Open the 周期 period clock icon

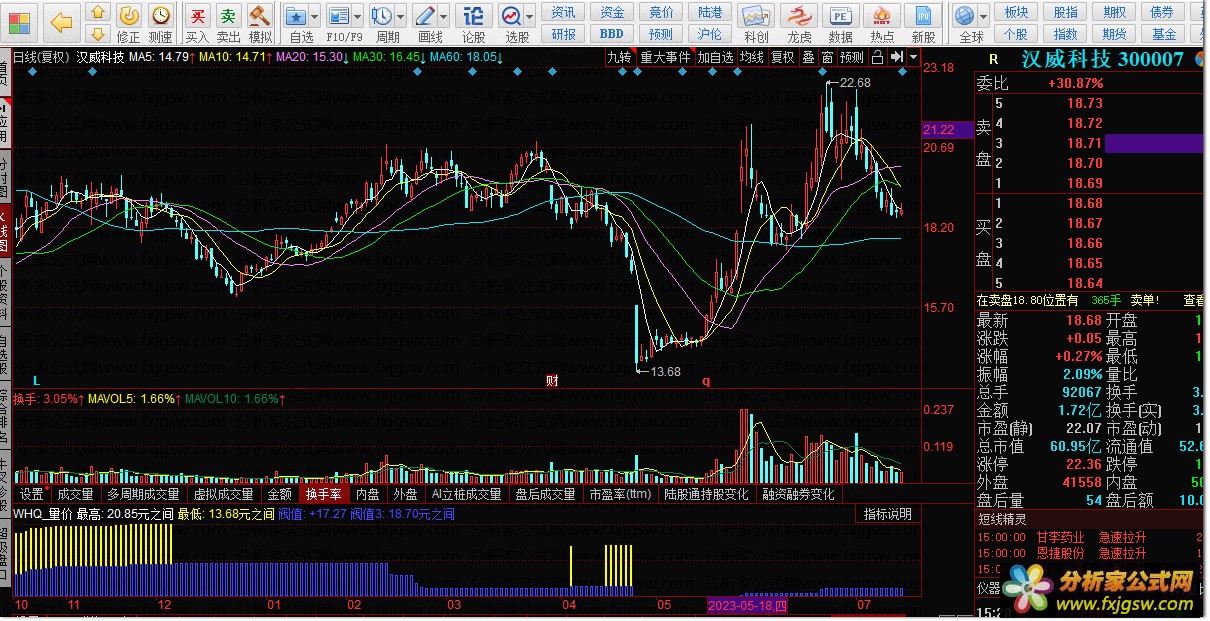click(381, 16)
